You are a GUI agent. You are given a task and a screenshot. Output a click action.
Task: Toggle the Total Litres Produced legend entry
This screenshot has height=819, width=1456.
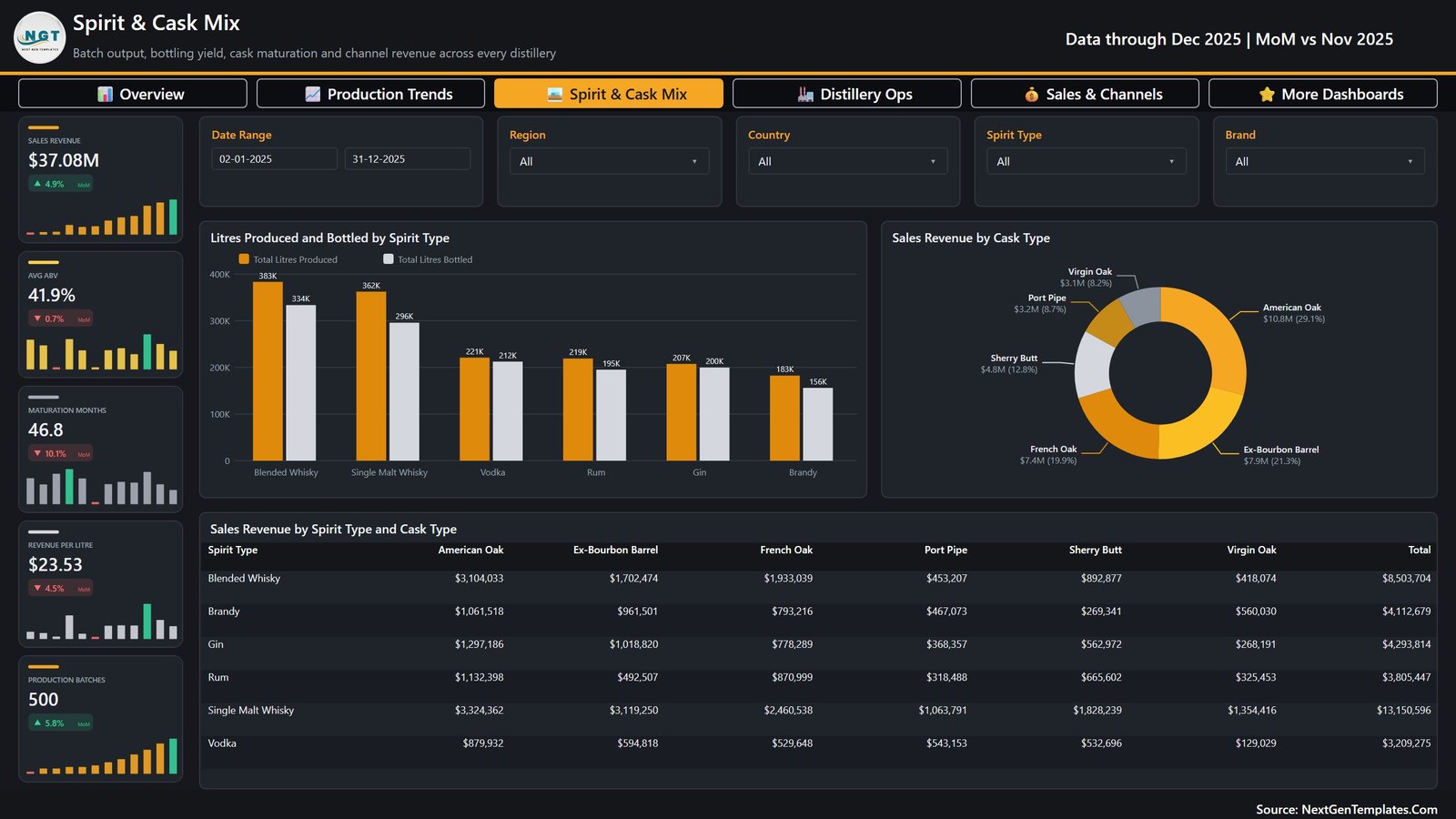tap(288, 259)
